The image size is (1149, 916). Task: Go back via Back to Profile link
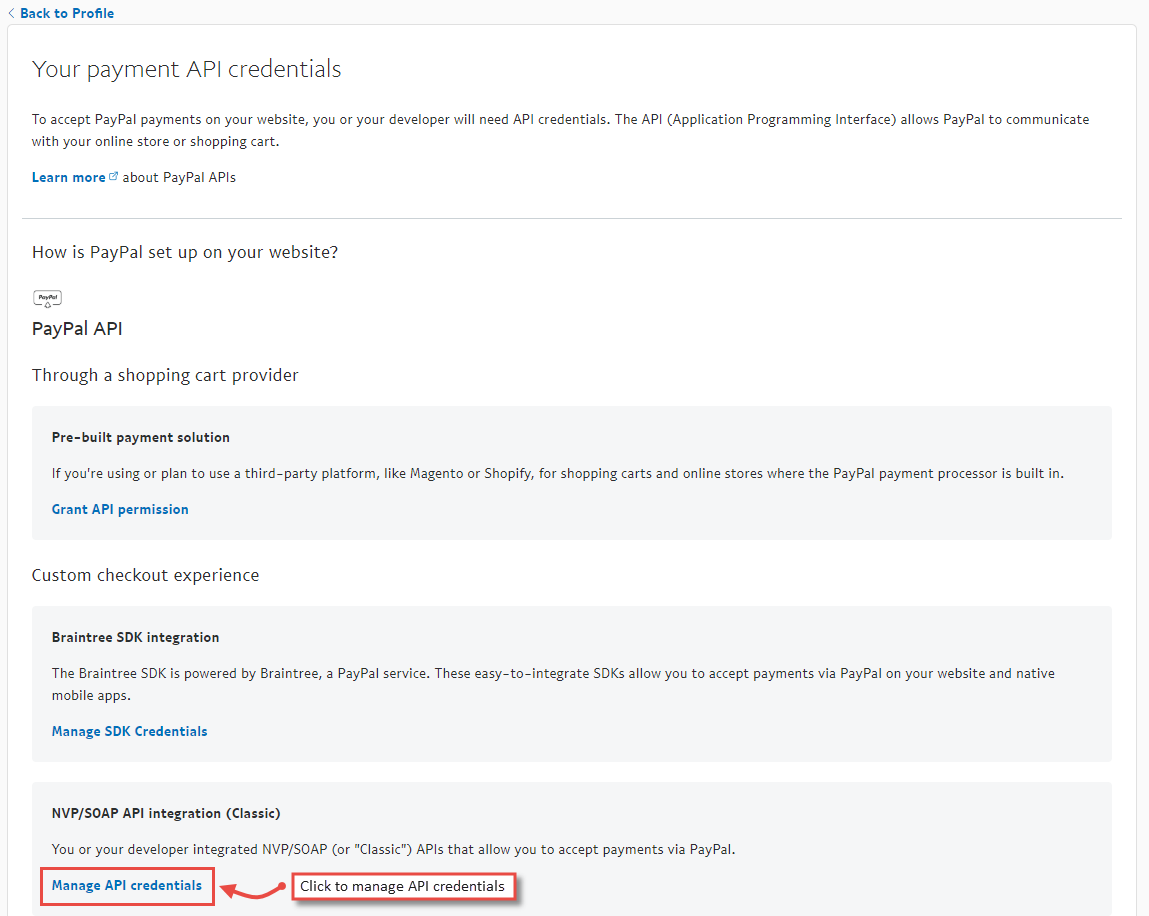[67, 13]
